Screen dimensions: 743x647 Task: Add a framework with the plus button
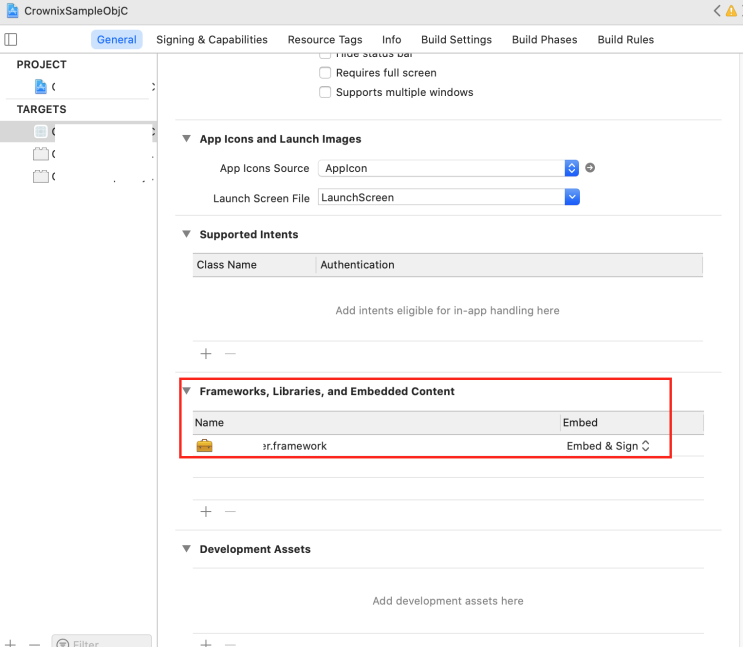click(206, 511)
